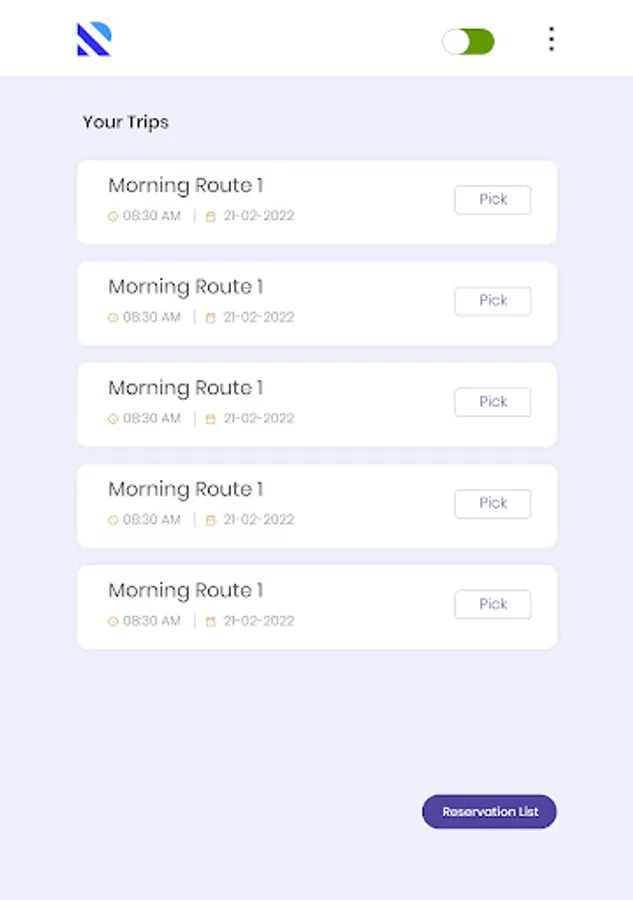Click the clock icon in the second trip card
This screenshot has width=633, height=900.
pyautogui.click(x=113, y=317)
